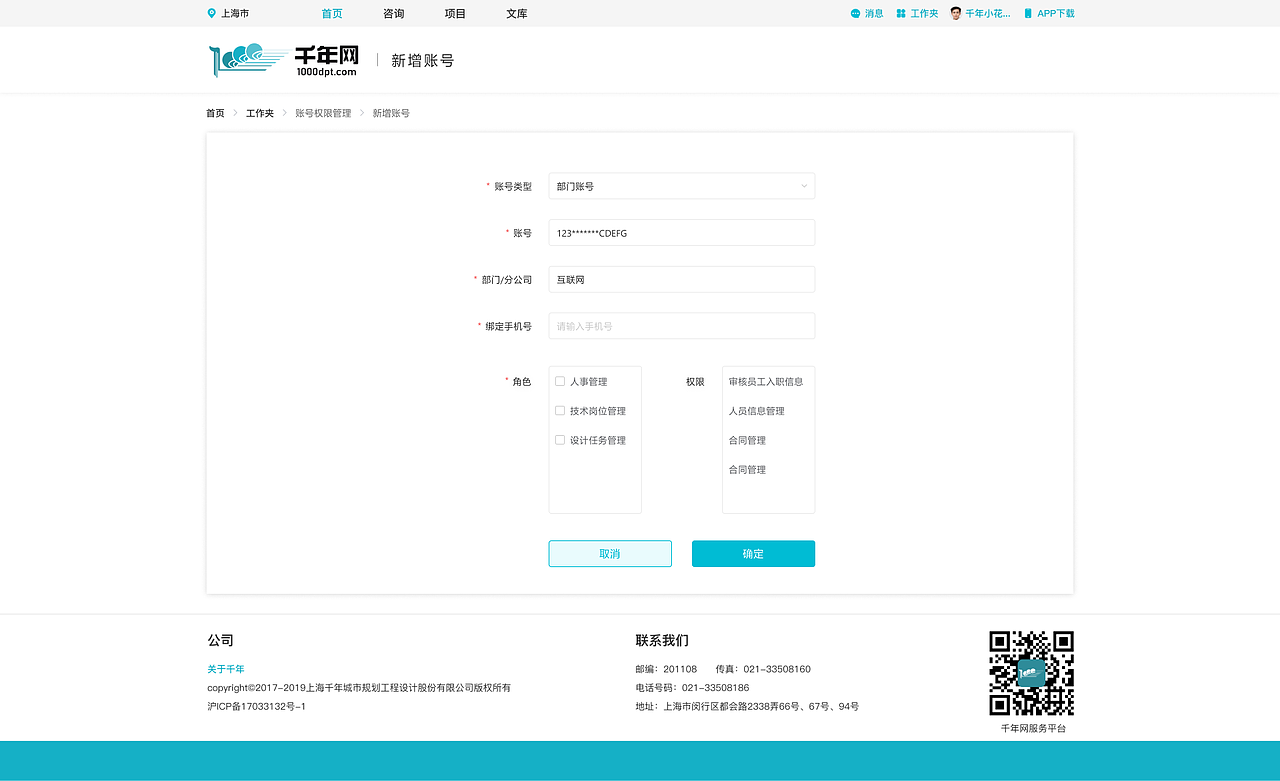Screen dimensions: 1280x781
Task: Click the 取消 button
Action: (610, 554)
